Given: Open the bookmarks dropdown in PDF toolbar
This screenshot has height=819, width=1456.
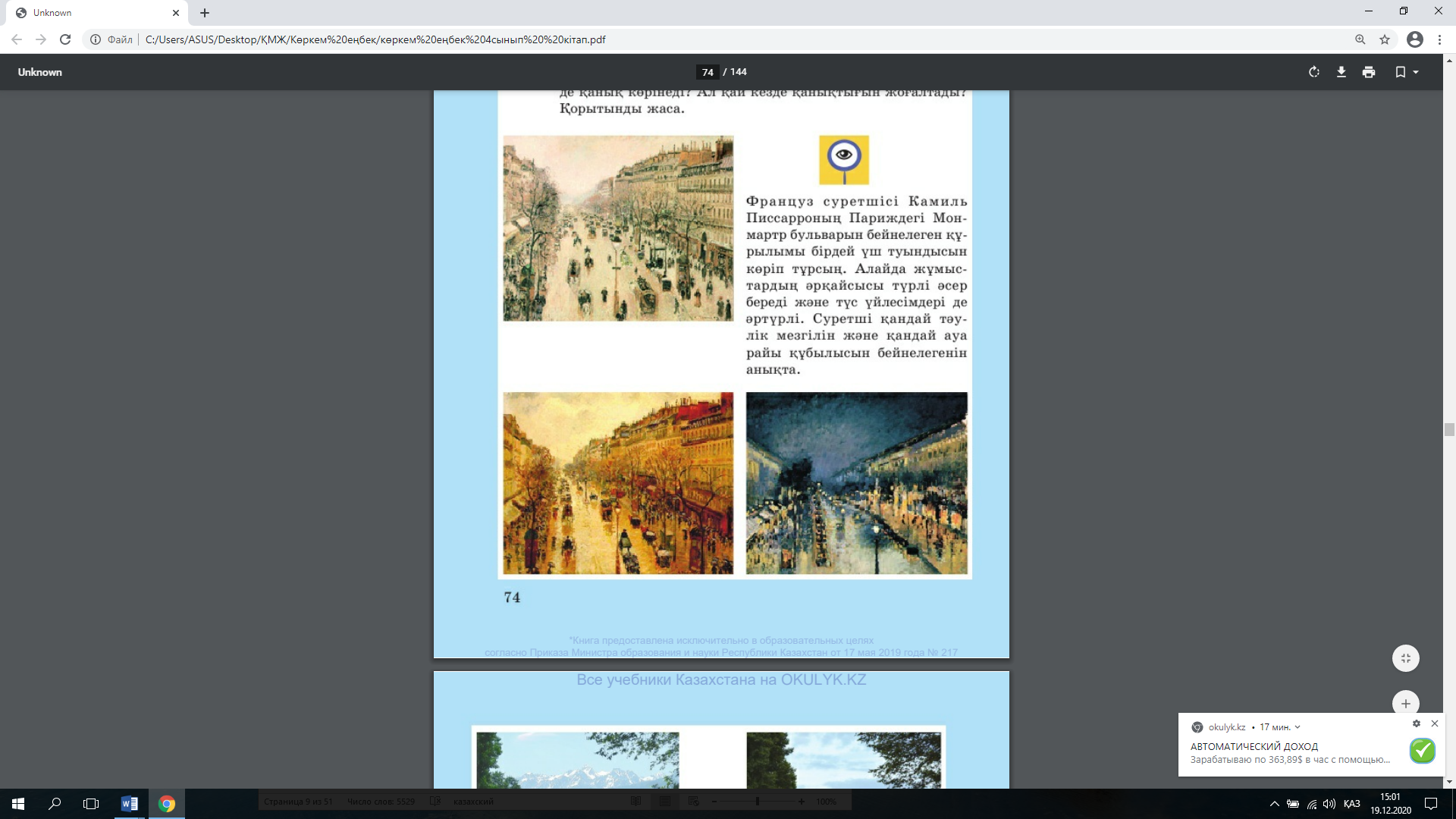Looking at the screenshot, I should click(1406, 72).
